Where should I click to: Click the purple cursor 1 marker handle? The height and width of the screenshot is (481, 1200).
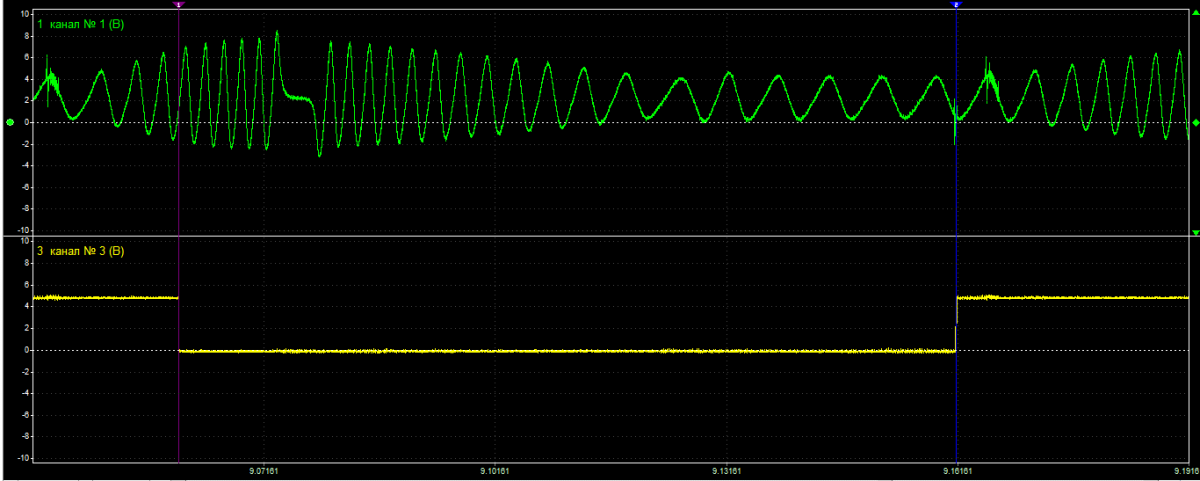[x=178, y=5]
